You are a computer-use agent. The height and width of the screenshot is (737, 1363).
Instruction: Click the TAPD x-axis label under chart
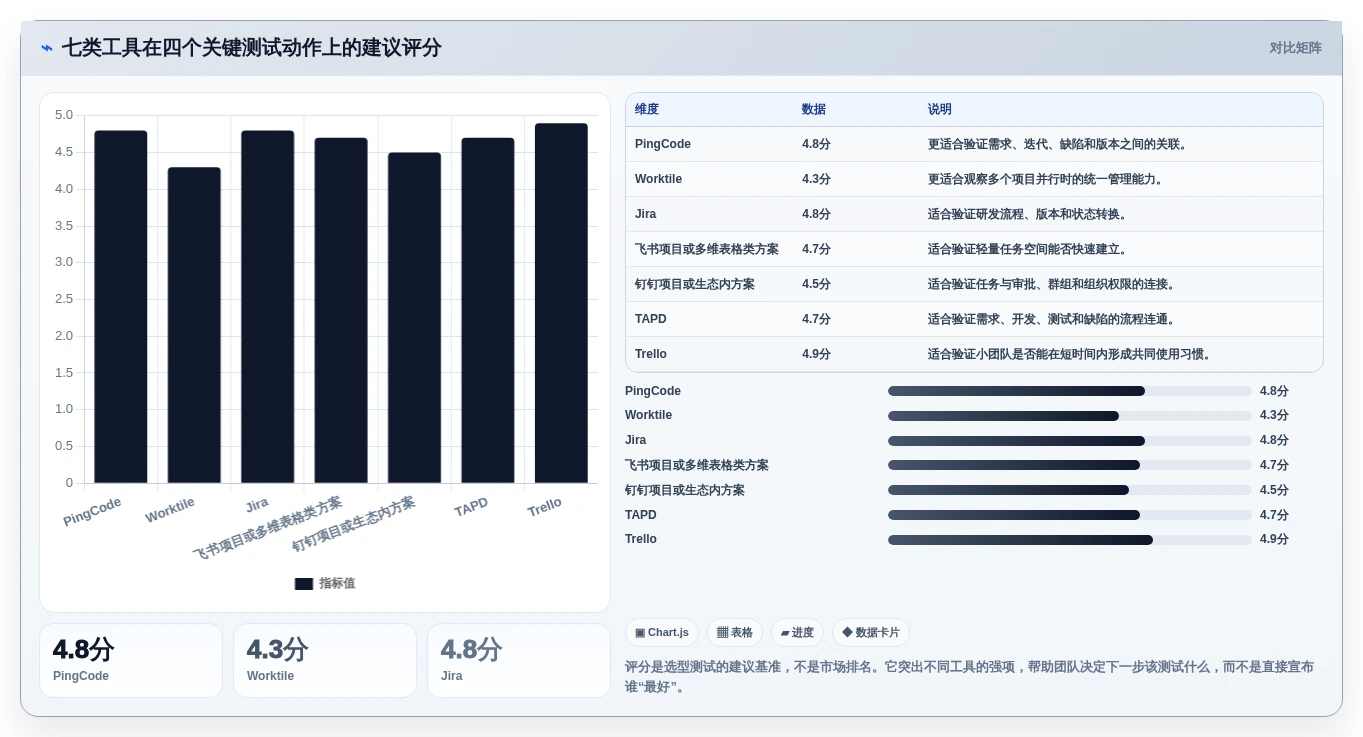click(471, 507)
